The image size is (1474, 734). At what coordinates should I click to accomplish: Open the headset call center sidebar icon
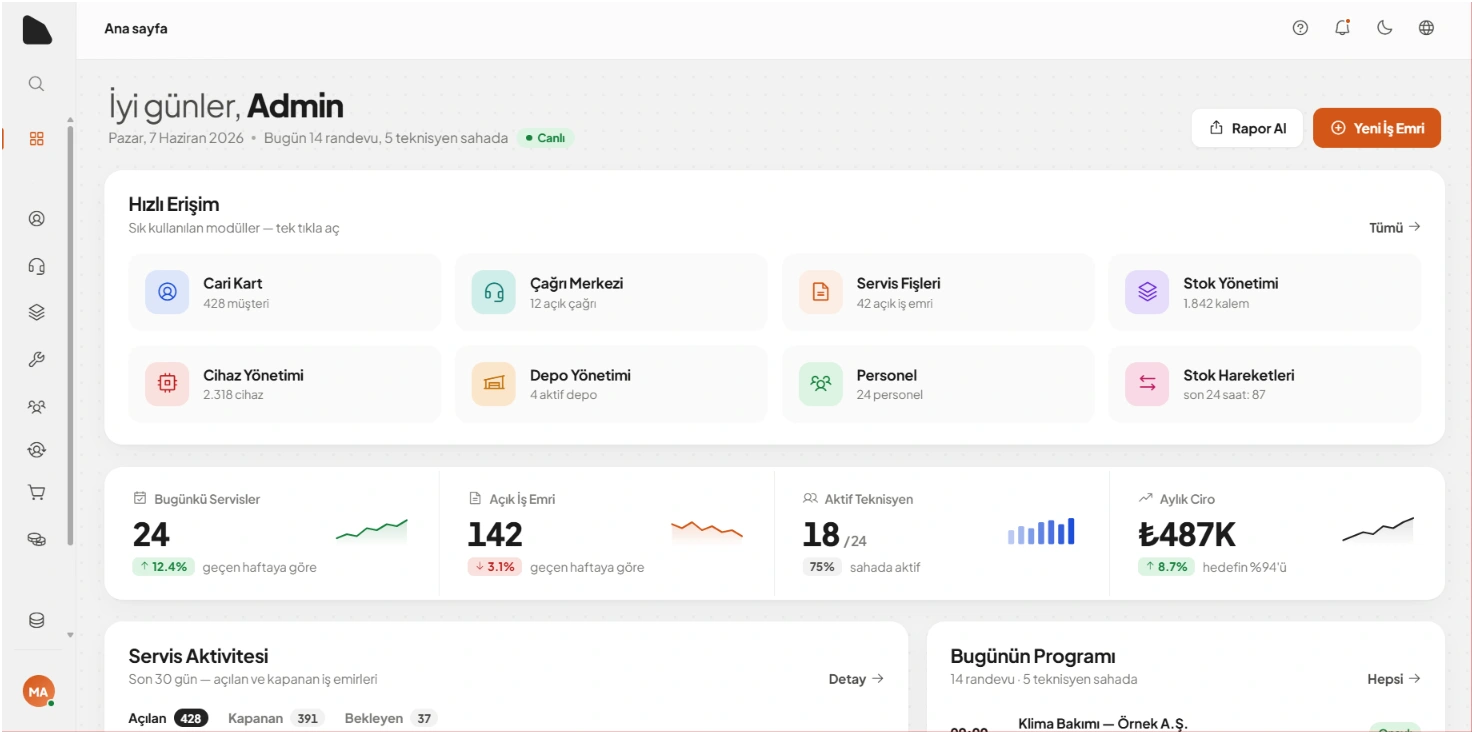36,266
